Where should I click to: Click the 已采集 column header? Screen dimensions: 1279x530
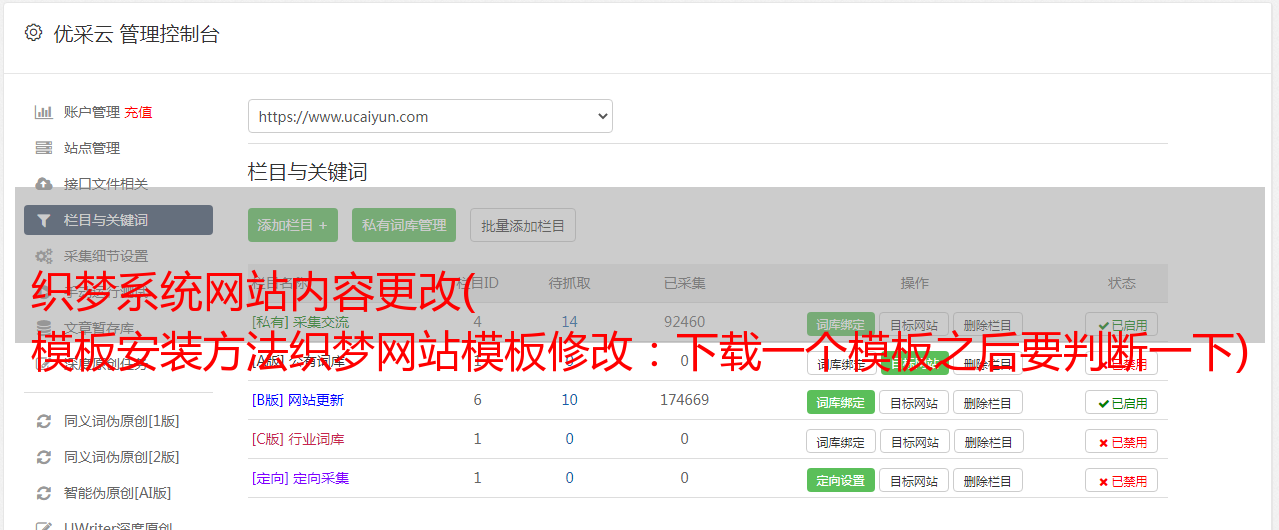coord(685,283)
